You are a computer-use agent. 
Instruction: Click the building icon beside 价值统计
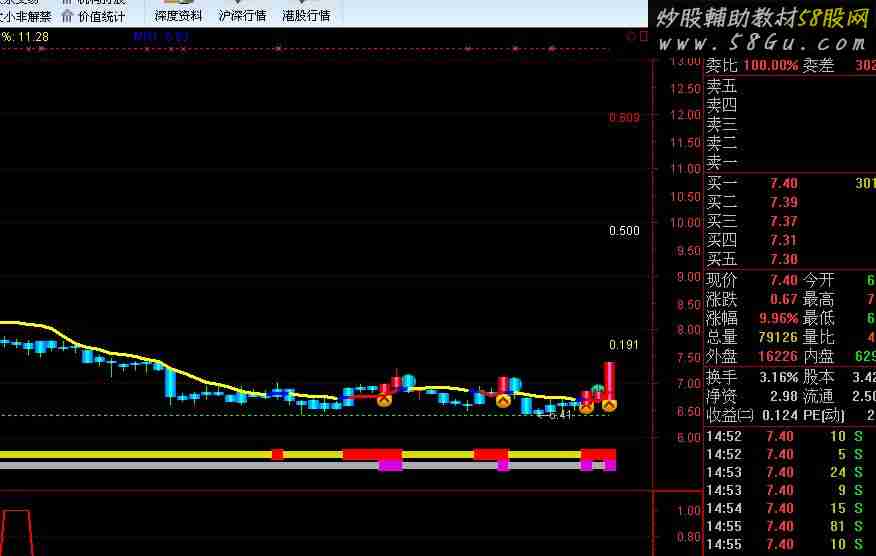tap(67, 16)
